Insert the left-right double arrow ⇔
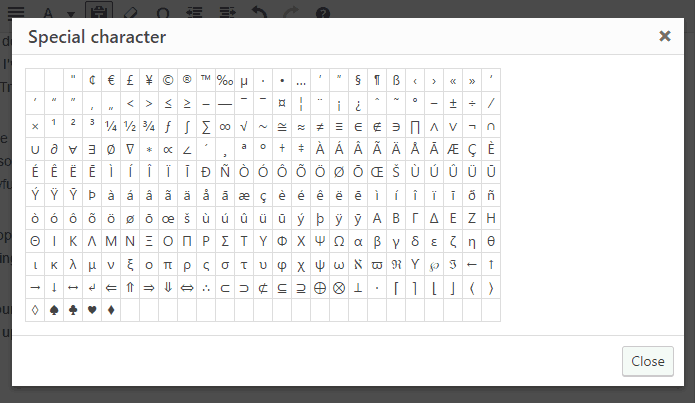The width and height of the screenshot is (695, 403). click(187, 288)
